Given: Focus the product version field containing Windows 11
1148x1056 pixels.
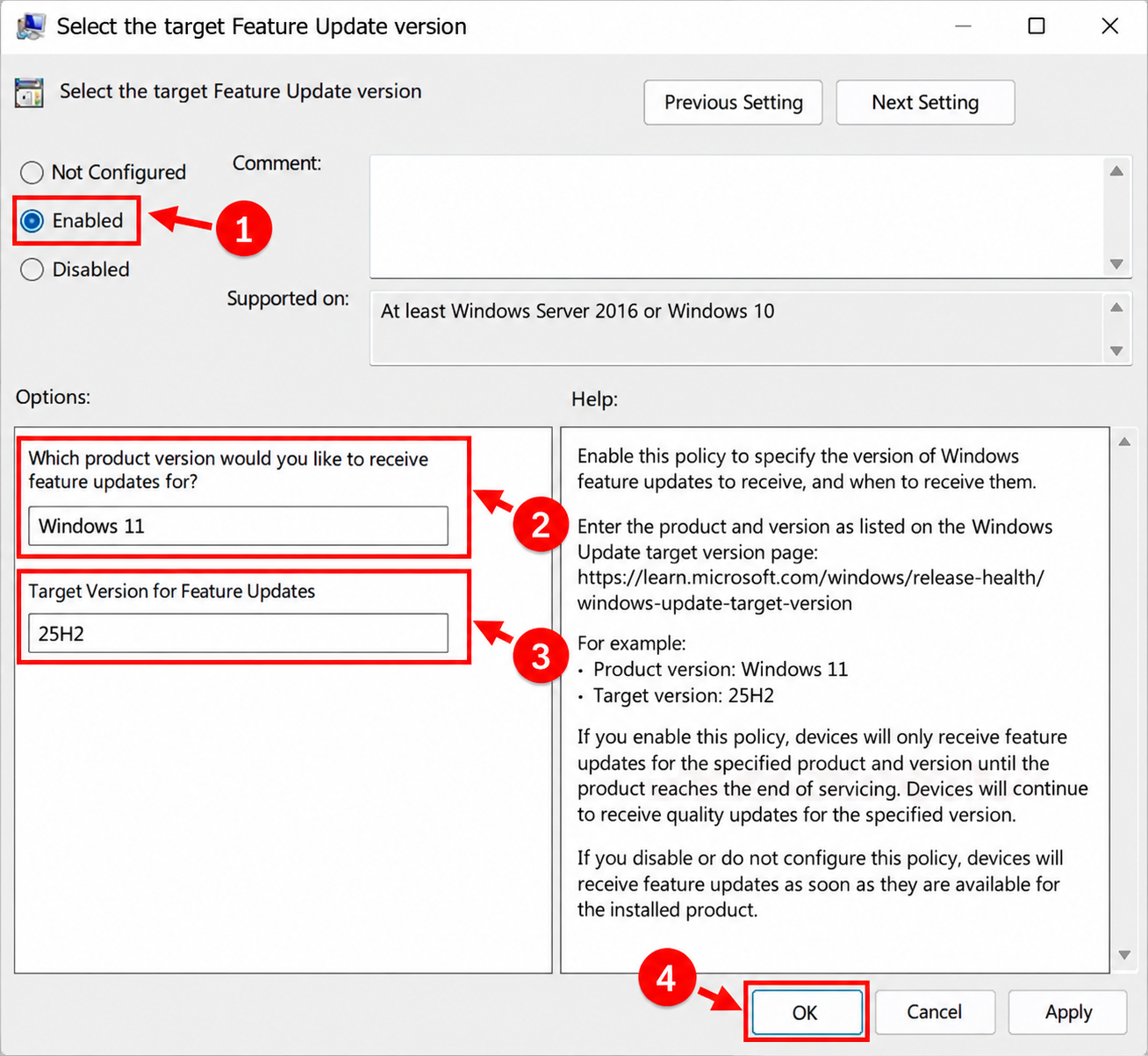Looking at the screenshot, I should click(238, 526).
